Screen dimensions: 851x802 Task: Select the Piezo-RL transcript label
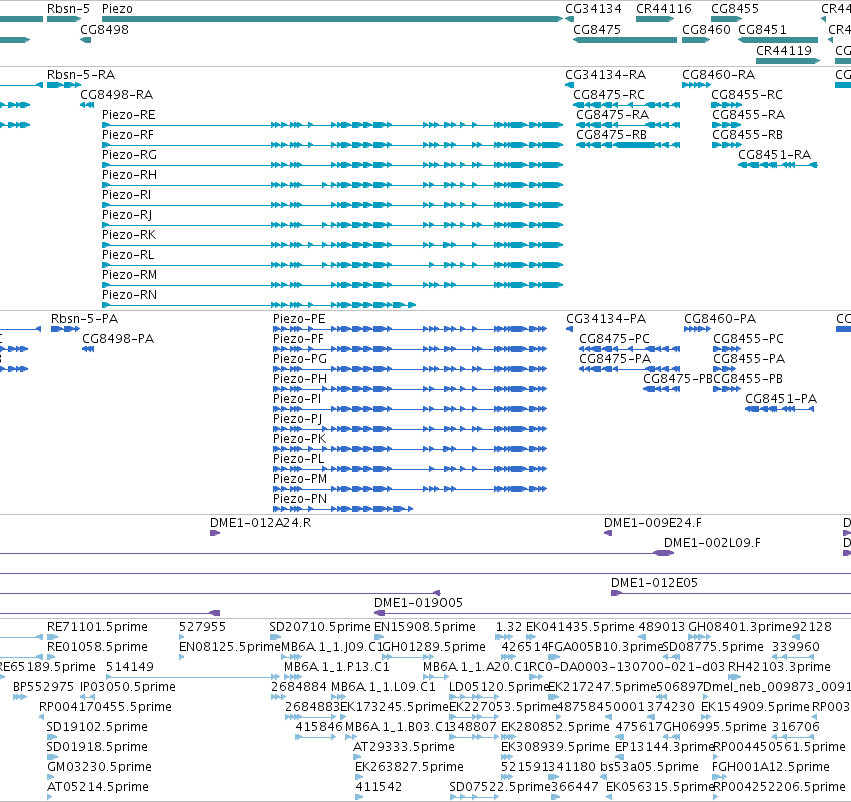(128, 256)
